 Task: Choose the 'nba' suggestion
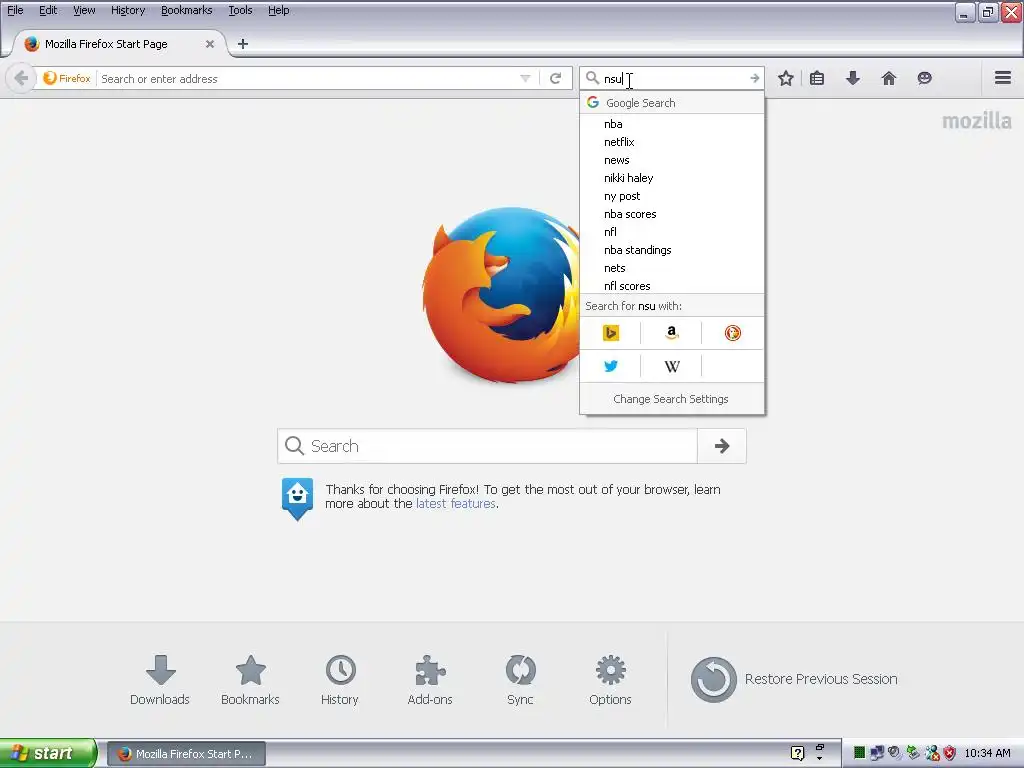671,124
